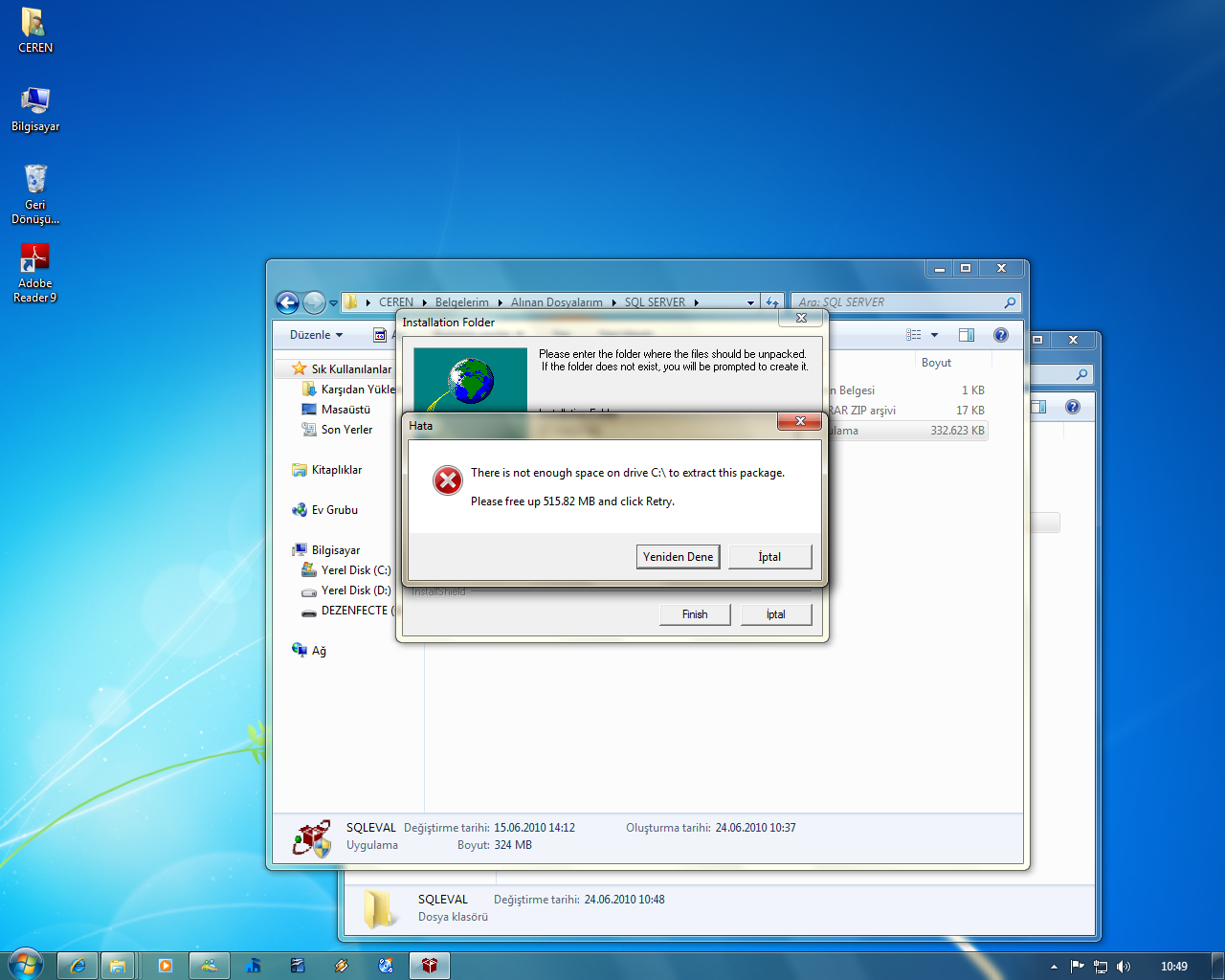Select Bilgisayar in navigation pane
The image size is (1225, 980).
click(335, 550)
